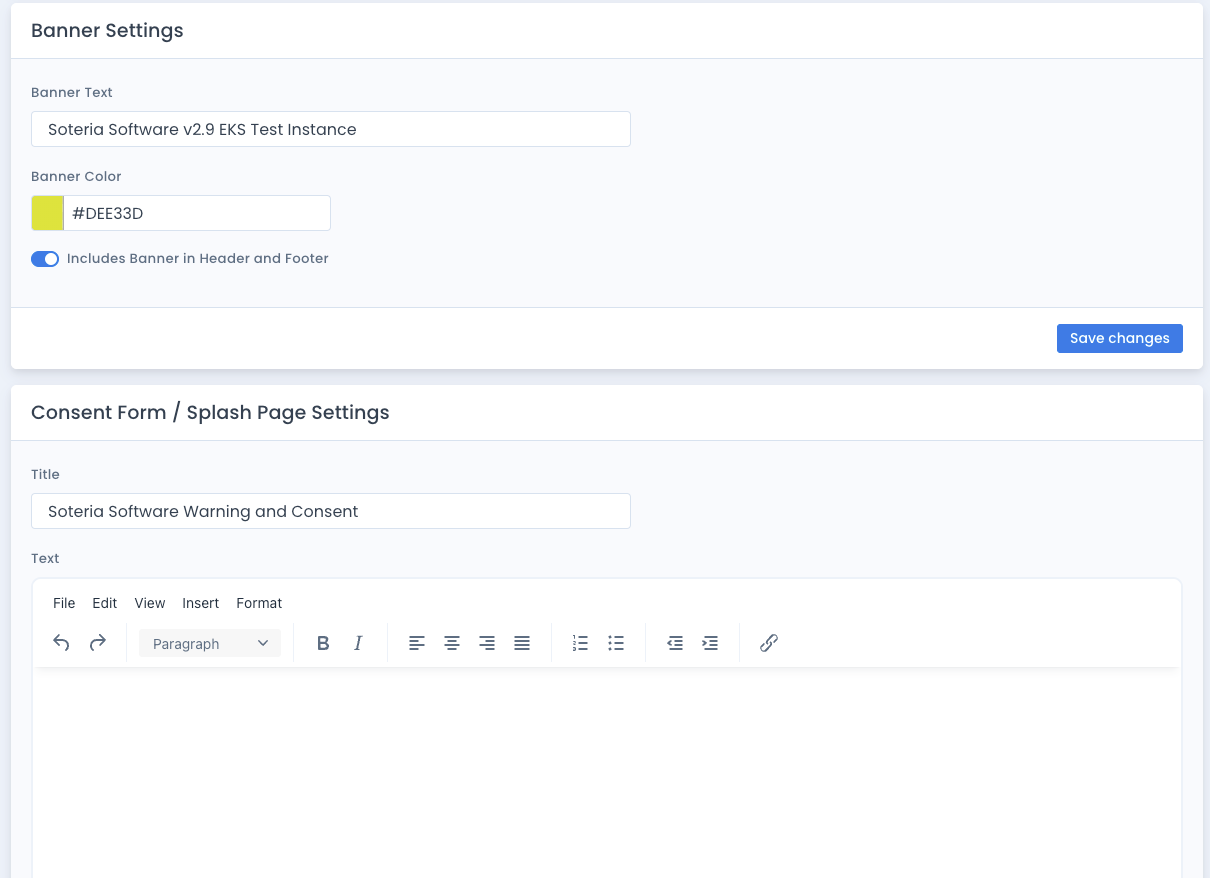Insert a bulleted list
The image size is (1210, 878).
pos(616,643)
